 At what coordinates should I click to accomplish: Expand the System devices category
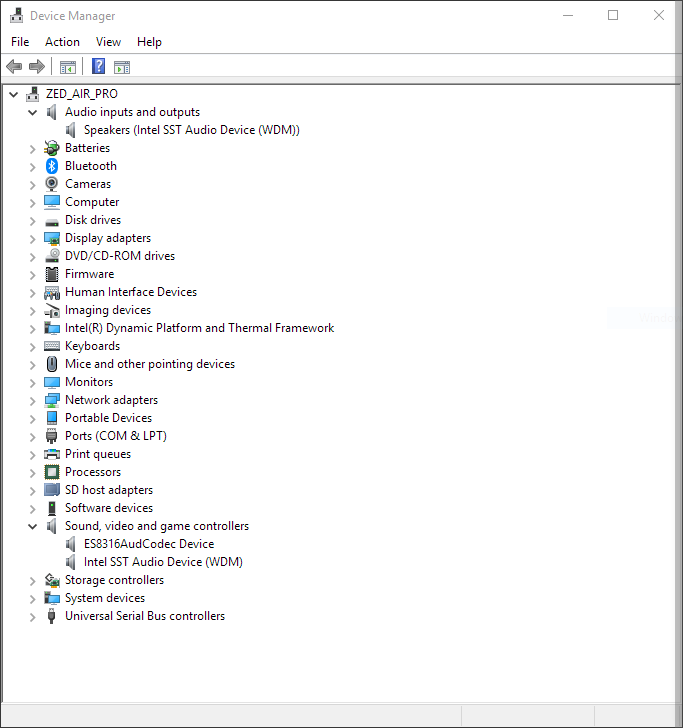coord(33,599)
